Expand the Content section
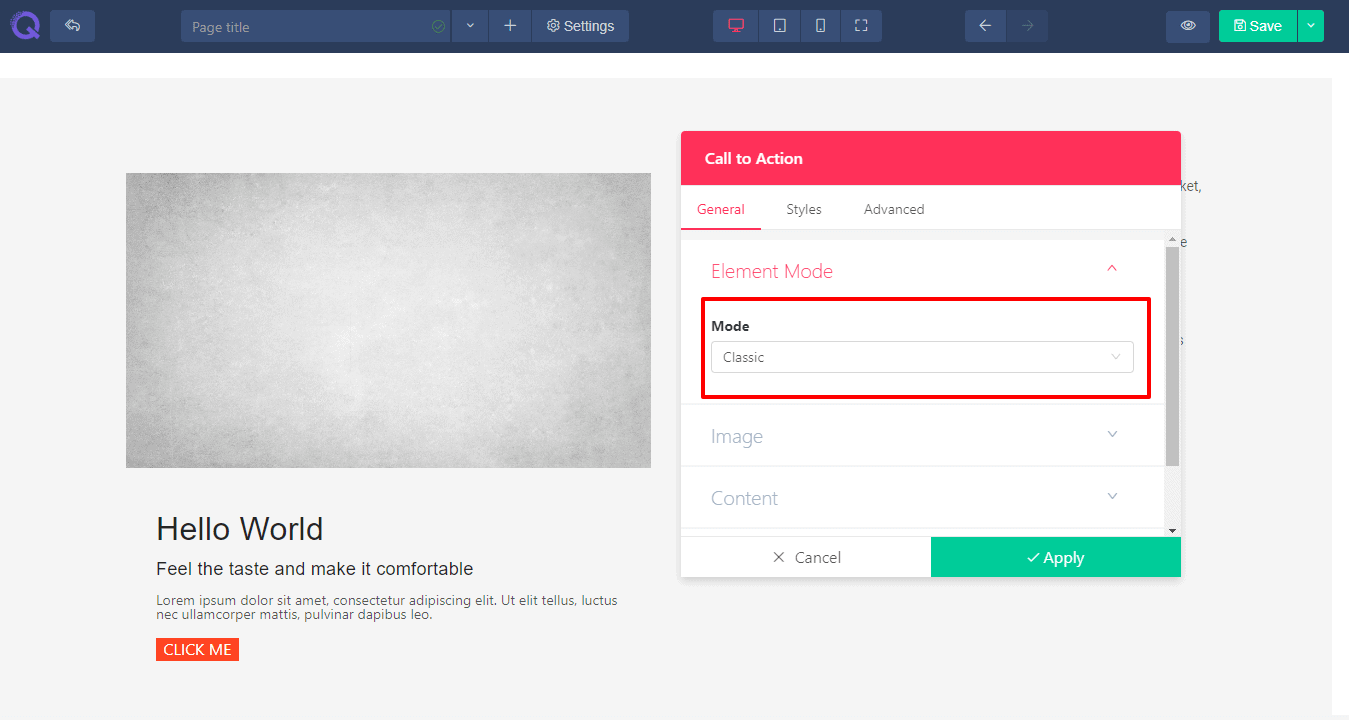This screenshot has height=720, width=1349. coord(1112,497)
